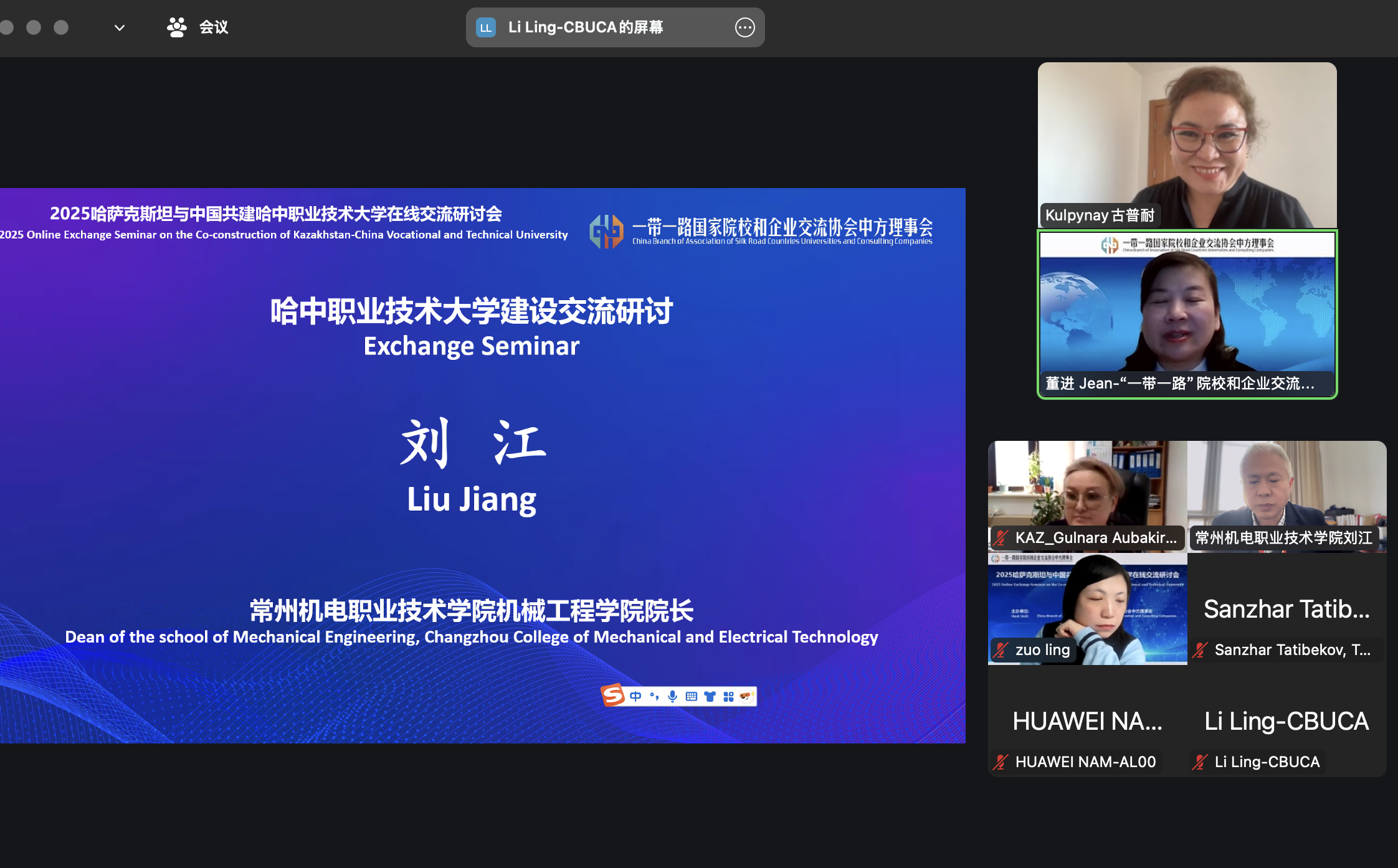Select Kulpynay 古普耐 video thumbnail

click(1187, 144)
